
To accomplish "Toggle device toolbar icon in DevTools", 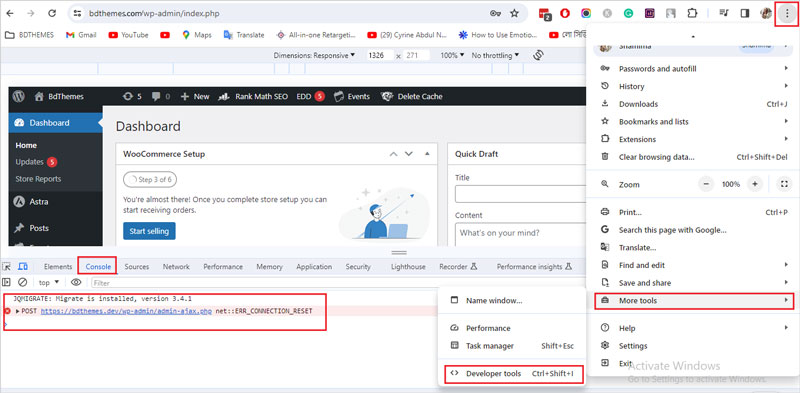I will point(22,266).
